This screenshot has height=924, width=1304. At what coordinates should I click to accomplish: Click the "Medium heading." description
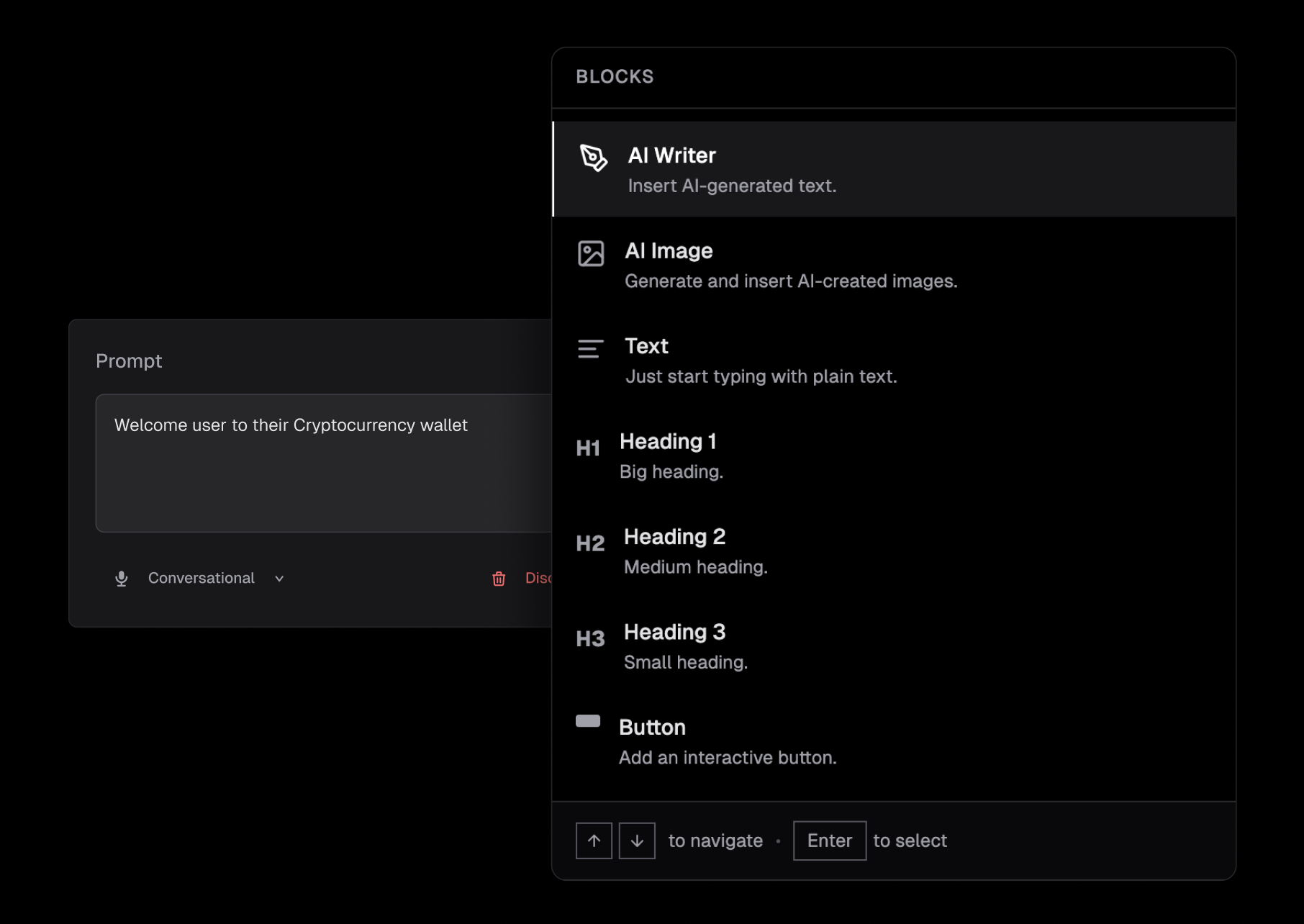(x=695, y=567)
